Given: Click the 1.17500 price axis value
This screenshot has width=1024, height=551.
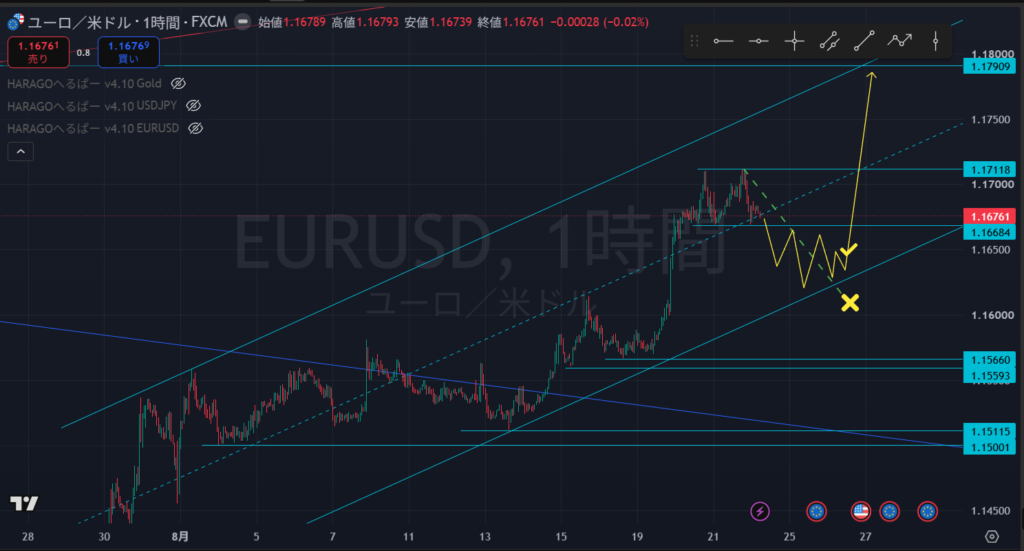Looking at the screenshot, I should click(991, 119).
